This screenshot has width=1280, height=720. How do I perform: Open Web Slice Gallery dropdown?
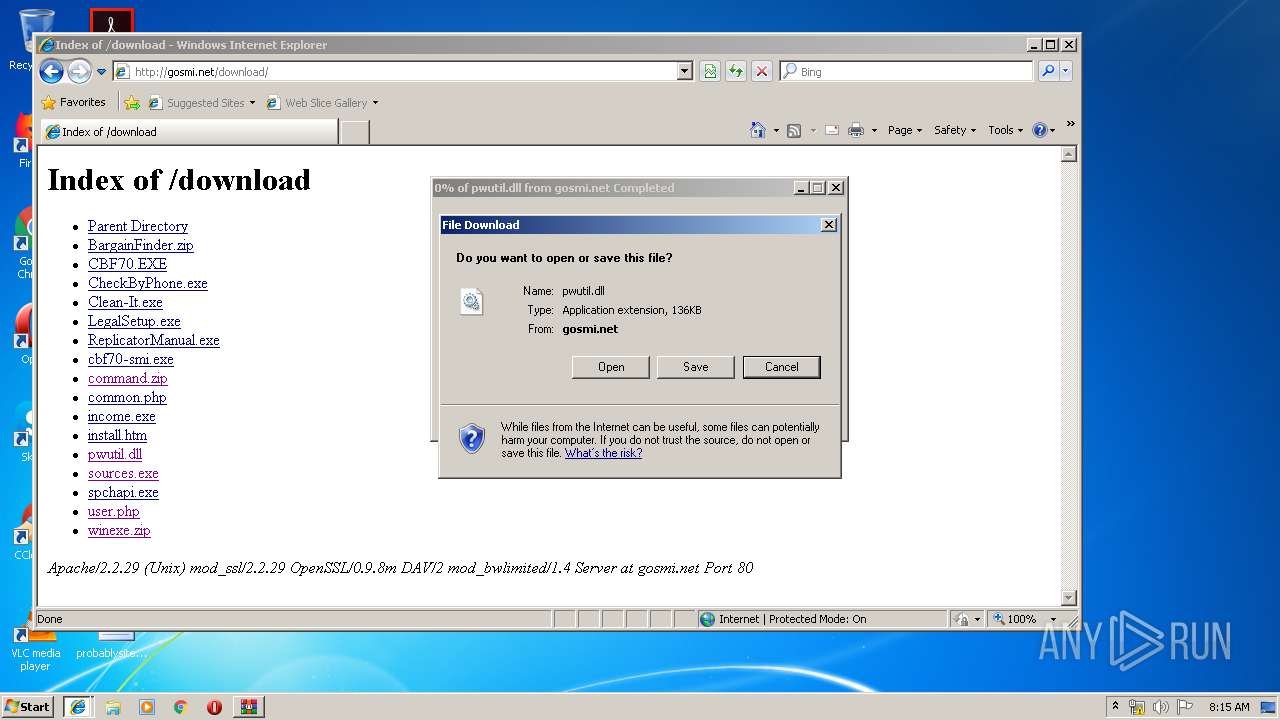pyautogui.click(x=322, y=102)
